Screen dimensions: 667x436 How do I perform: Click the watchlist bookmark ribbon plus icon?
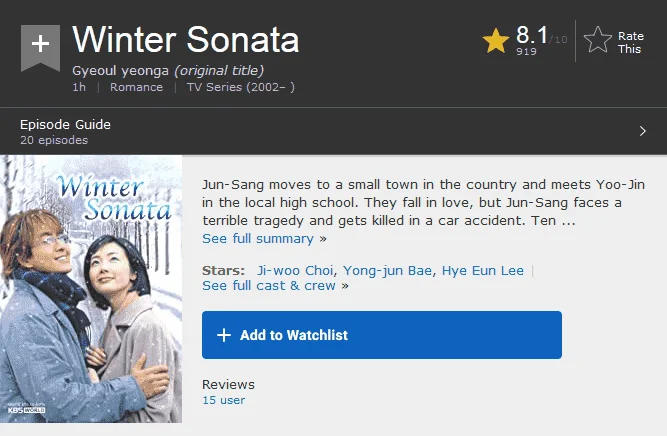point(40,48)
